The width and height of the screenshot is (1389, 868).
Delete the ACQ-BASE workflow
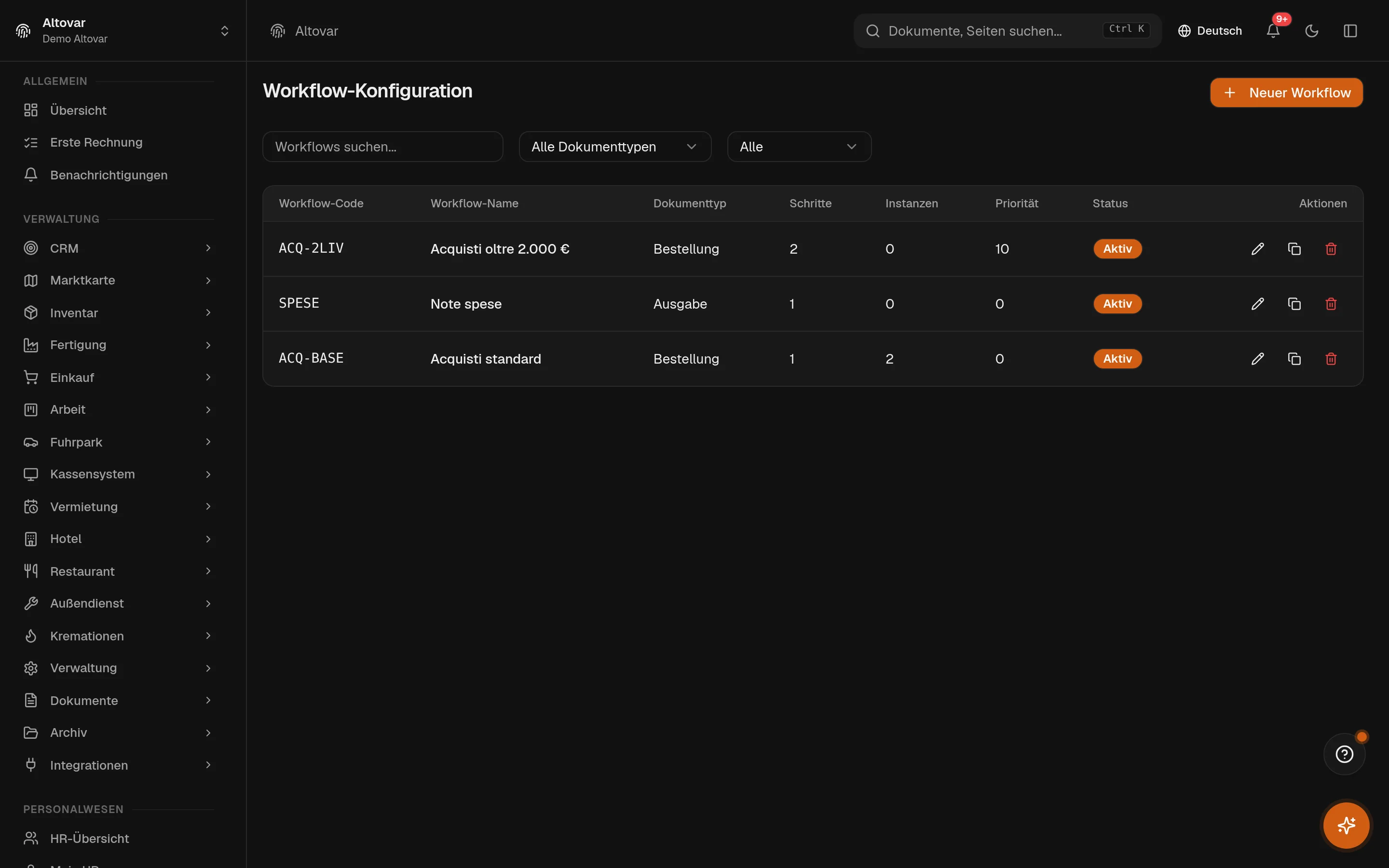click(x=1331, y=359)
